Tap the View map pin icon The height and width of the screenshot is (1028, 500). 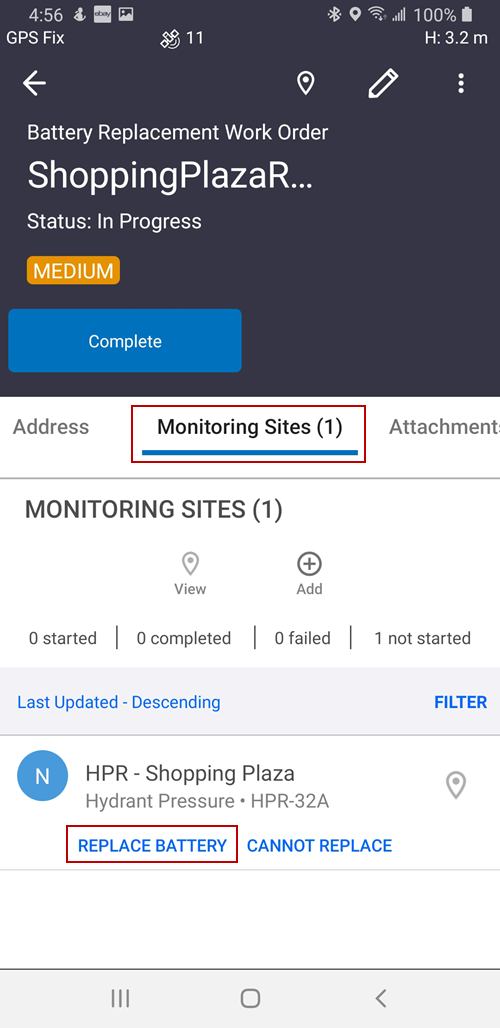(190, 574)
